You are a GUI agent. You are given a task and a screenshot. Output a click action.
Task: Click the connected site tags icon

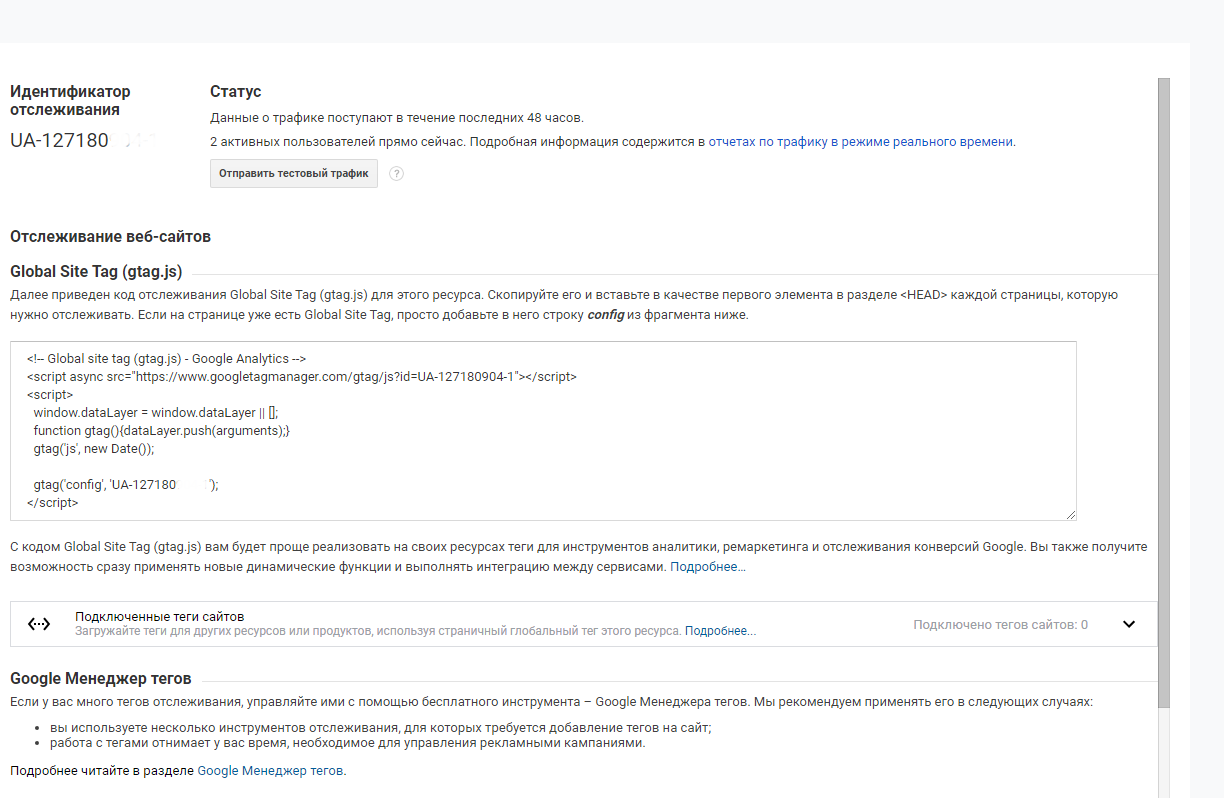coord(39,624)
